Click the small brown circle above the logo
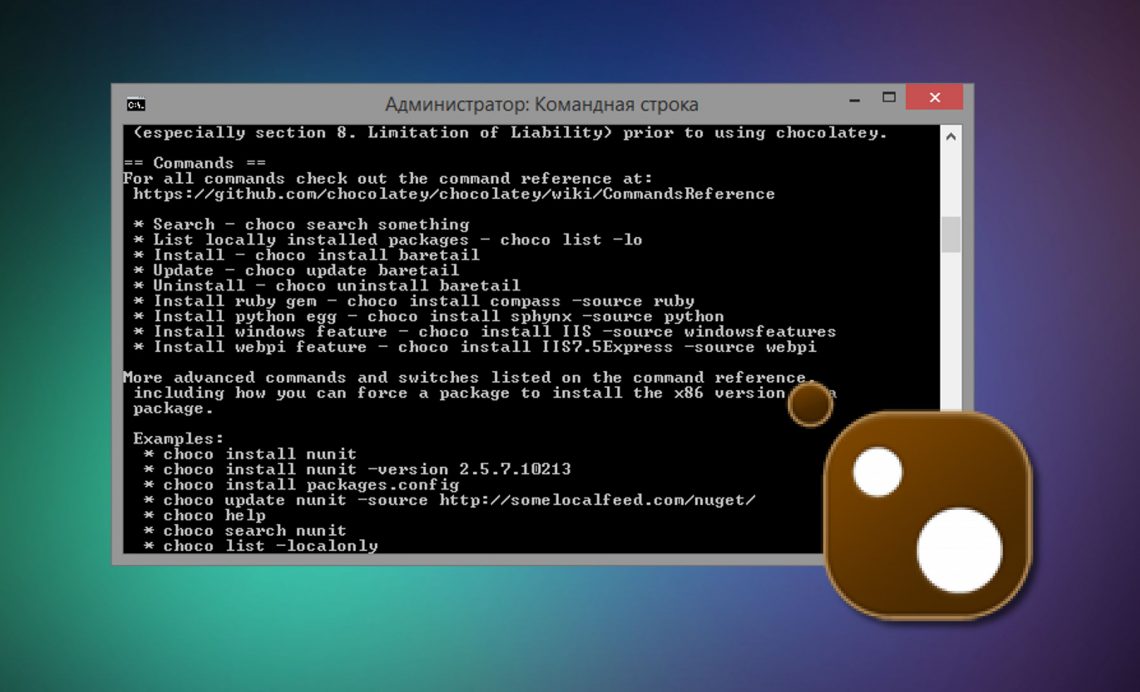 (810, 404)
